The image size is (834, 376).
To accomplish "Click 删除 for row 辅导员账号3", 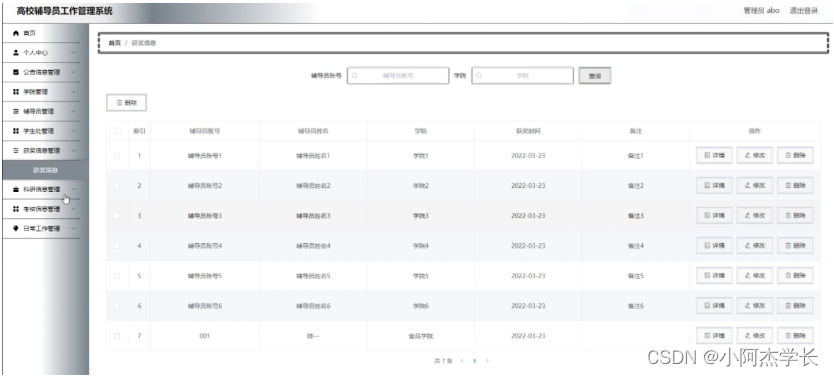I will click(x=795, y=216).
